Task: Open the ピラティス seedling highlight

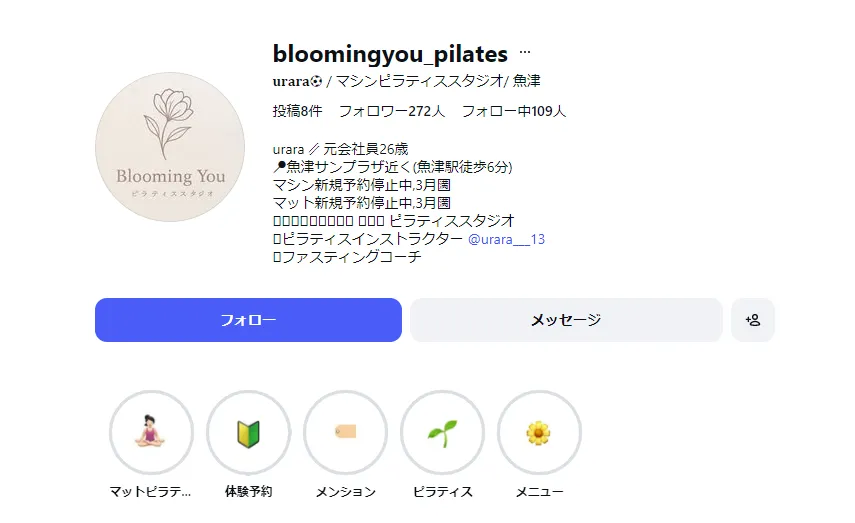Action: click(442, 432)
